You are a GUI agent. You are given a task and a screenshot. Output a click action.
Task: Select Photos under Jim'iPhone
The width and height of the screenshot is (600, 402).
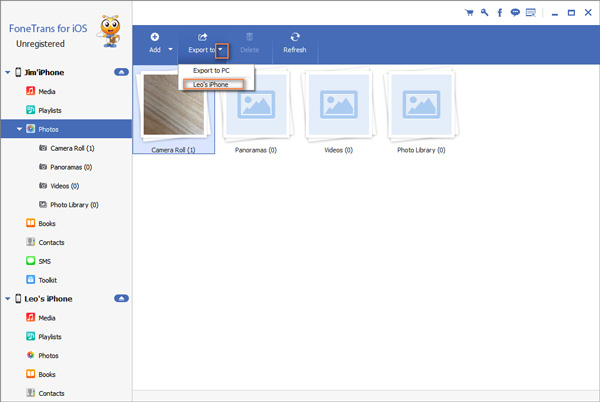(x=66, y=129)
